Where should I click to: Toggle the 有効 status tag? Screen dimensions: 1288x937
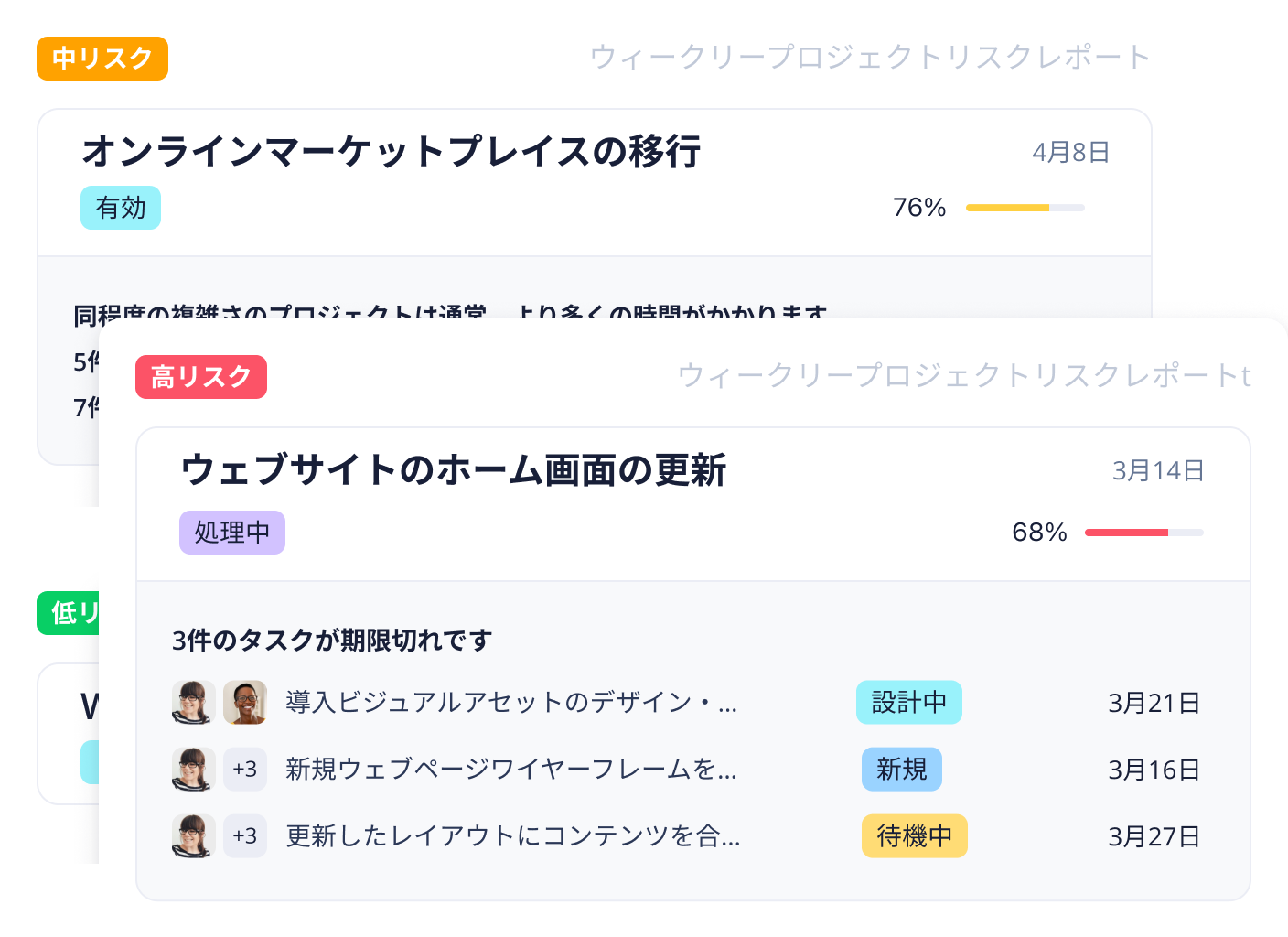pyautogui.click(x=121, y=208)
